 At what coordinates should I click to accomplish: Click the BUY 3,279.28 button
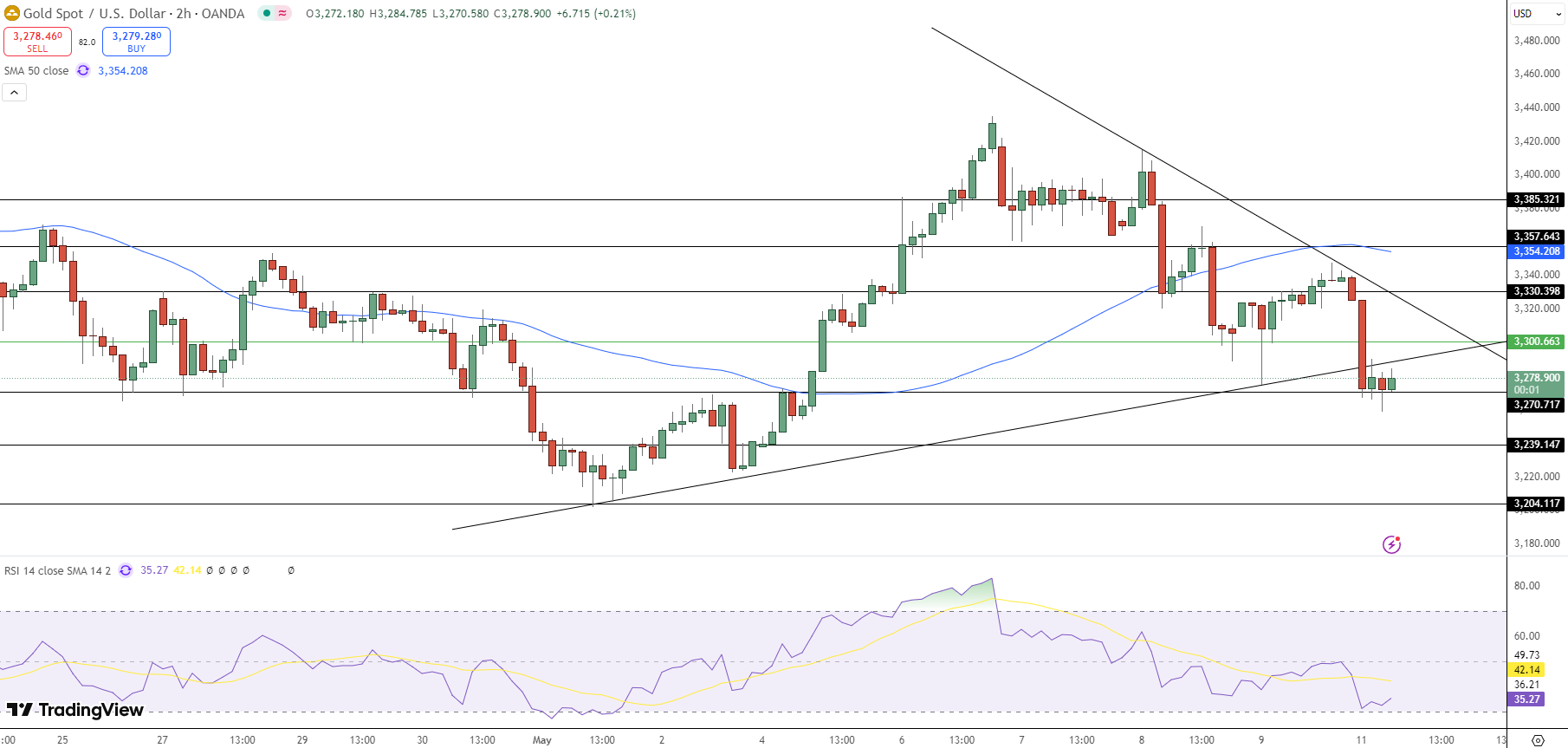pyautogui.click(x=136, y=42)
